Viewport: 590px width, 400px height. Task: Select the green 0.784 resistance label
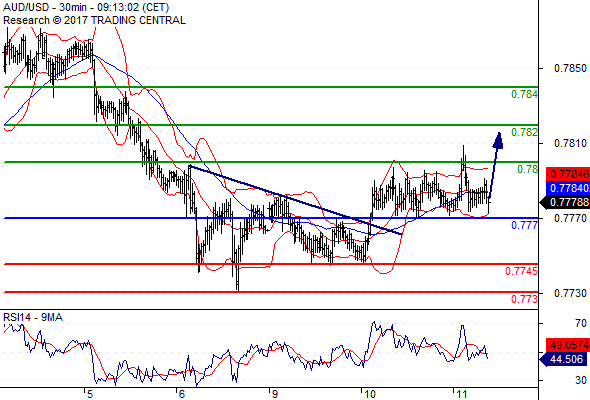[525, 94]
